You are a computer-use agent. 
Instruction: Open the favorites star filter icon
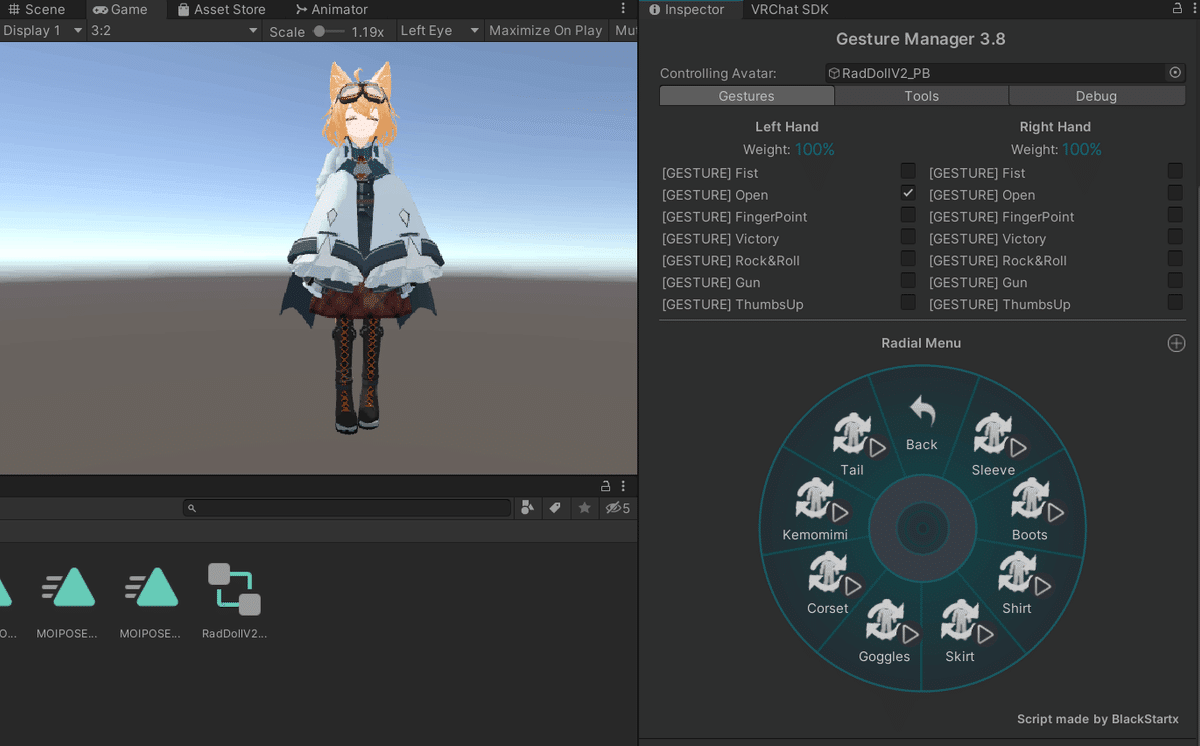[584, 508]
